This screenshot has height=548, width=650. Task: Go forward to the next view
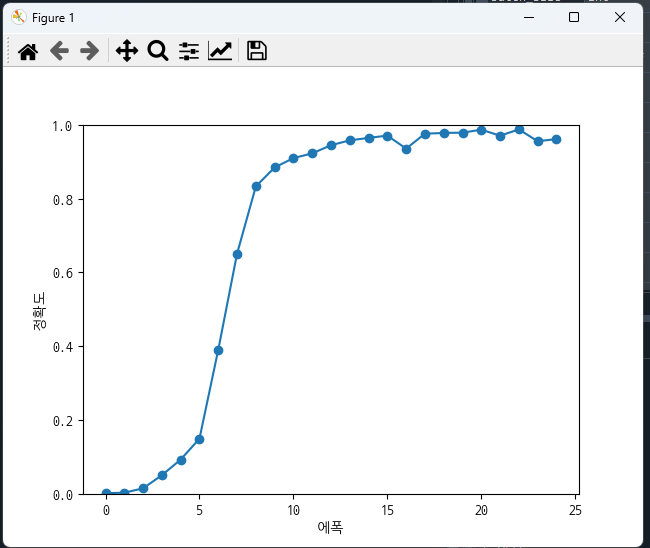[90, 51]
